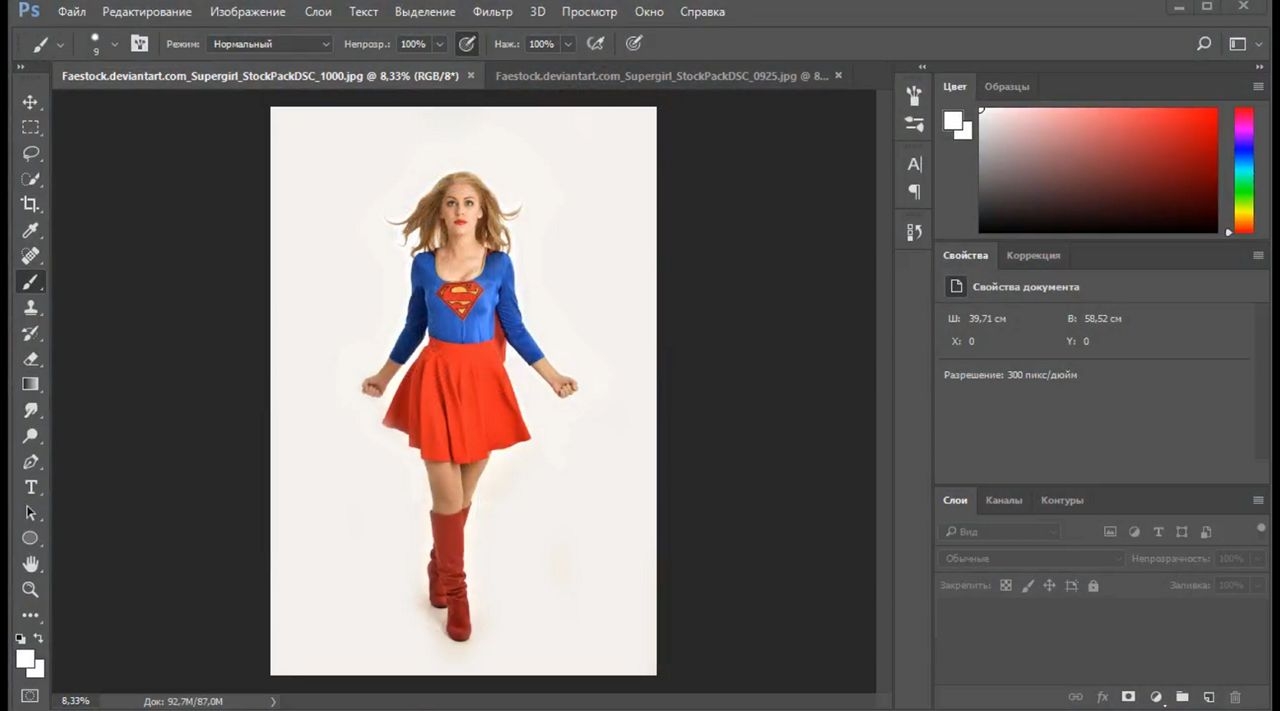Viewport: 1280px width, 711px height.
Task: Select the Gradient tool
Action: point(30,384)
